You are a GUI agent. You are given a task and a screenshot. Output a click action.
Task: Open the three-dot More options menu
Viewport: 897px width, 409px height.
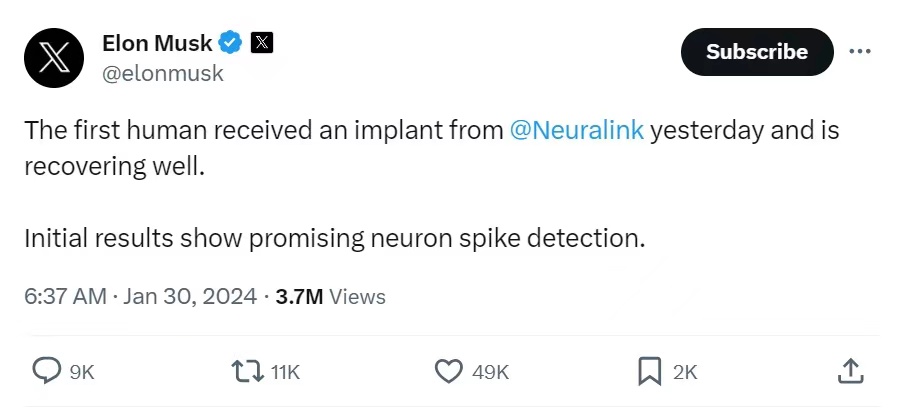[859, 51]
